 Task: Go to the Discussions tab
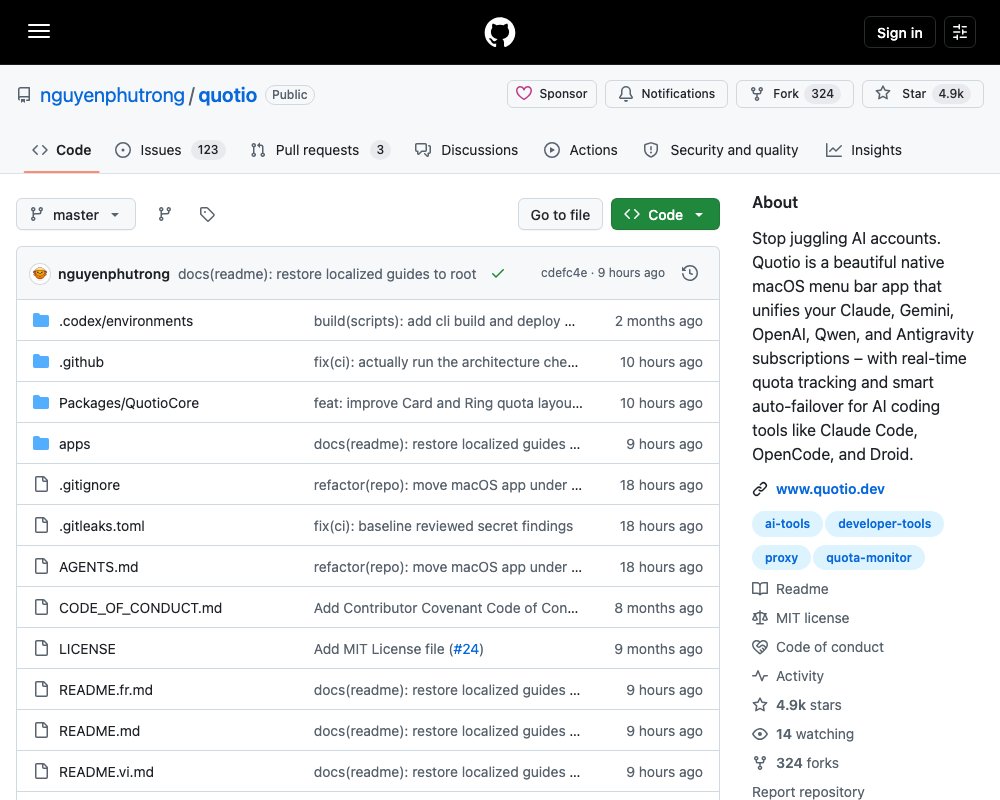point(466,150)
